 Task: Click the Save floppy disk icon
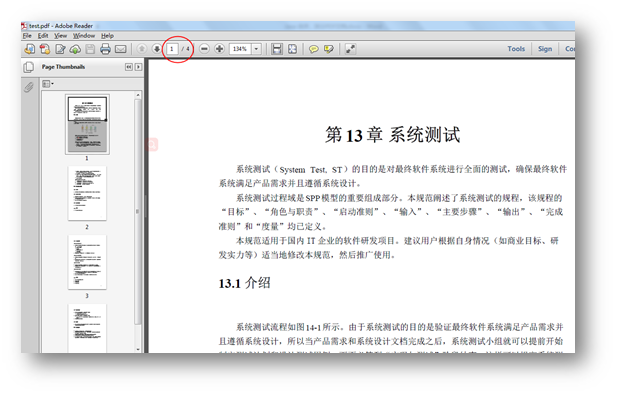tap(91, 49)
